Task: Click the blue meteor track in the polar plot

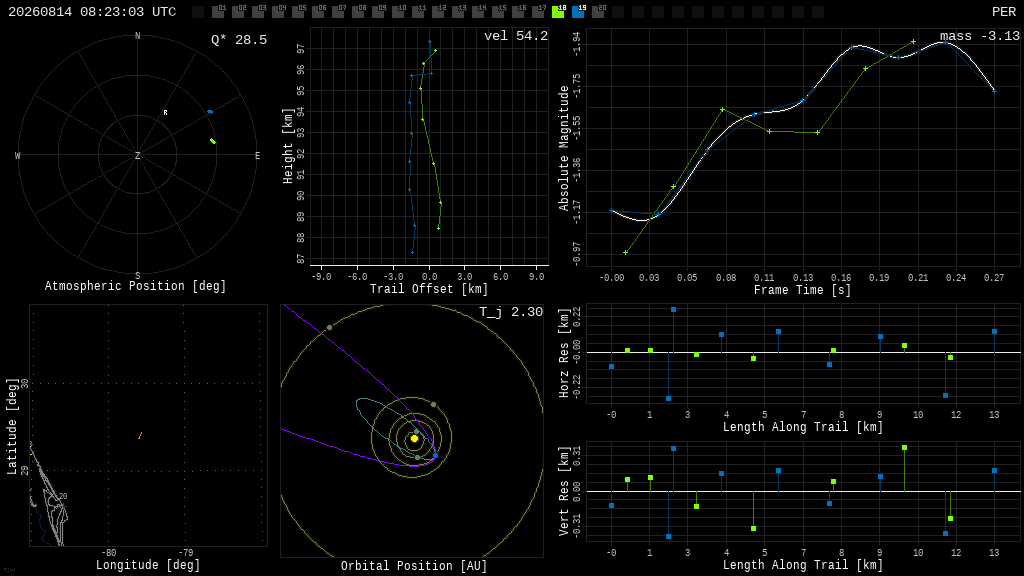Action: click(210, 112)
